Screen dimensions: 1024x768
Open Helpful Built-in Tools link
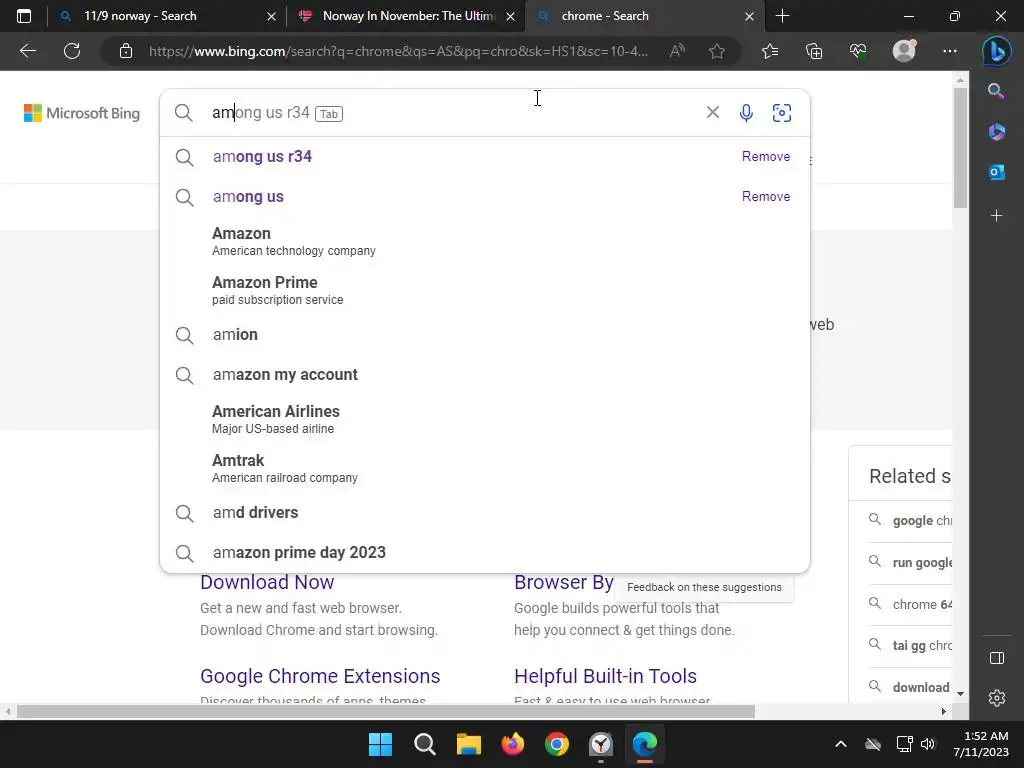pos(605,676)
